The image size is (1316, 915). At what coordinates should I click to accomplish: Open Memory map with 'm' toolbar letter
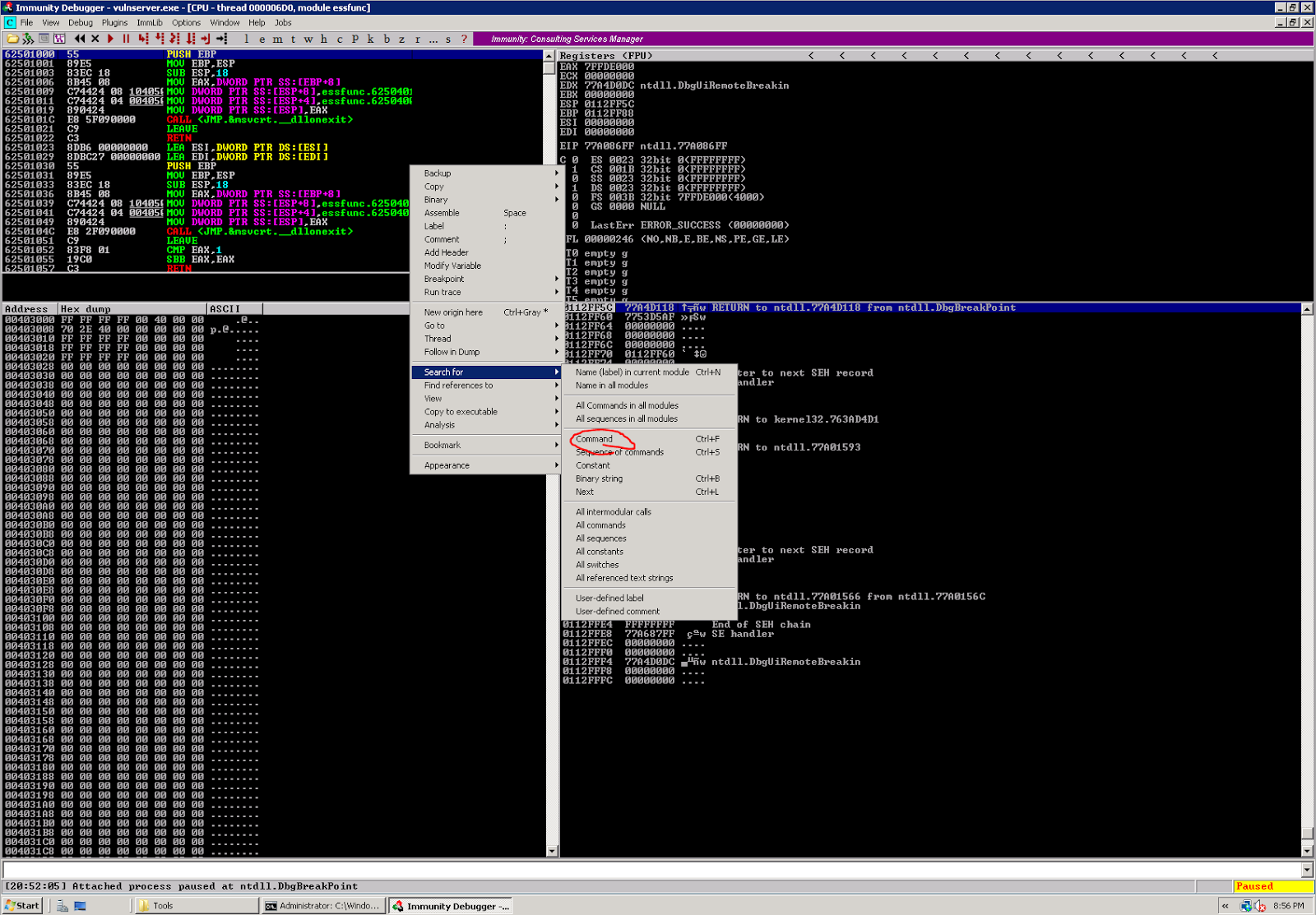(277, 39)
